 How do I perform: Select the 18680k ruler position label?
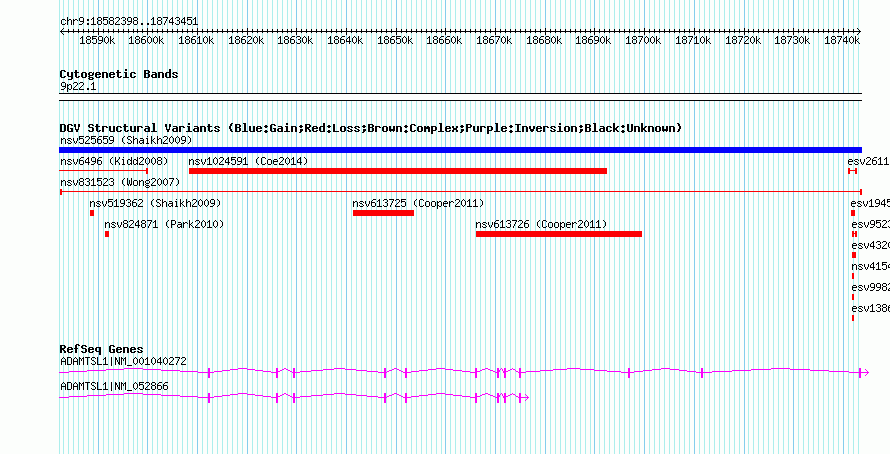(x=544, y=41)
